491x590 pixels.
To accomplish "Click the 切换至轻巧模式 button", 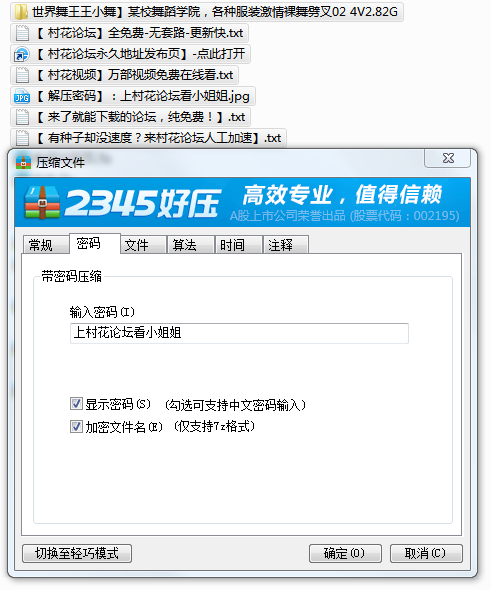I will (x=77, y=553).
